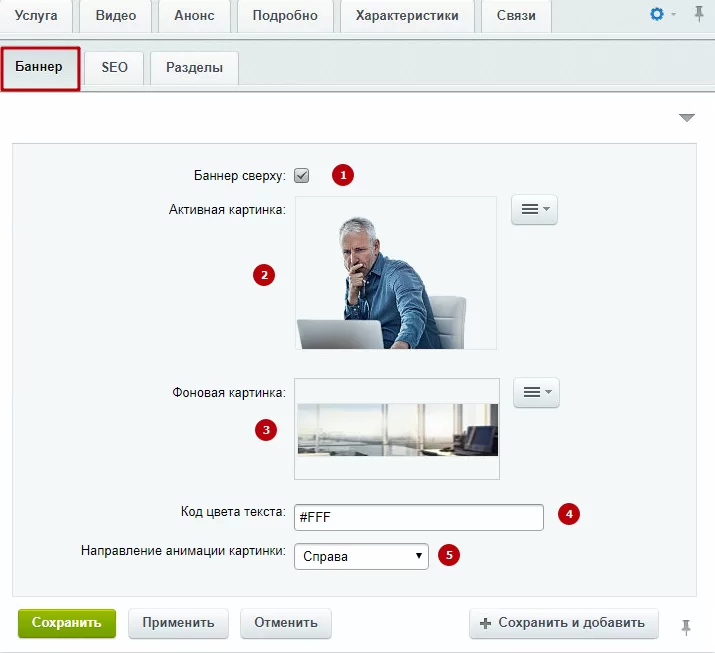The image size is (715, 653).
Task: Open the Разделы tab
Action: (194, 67)
